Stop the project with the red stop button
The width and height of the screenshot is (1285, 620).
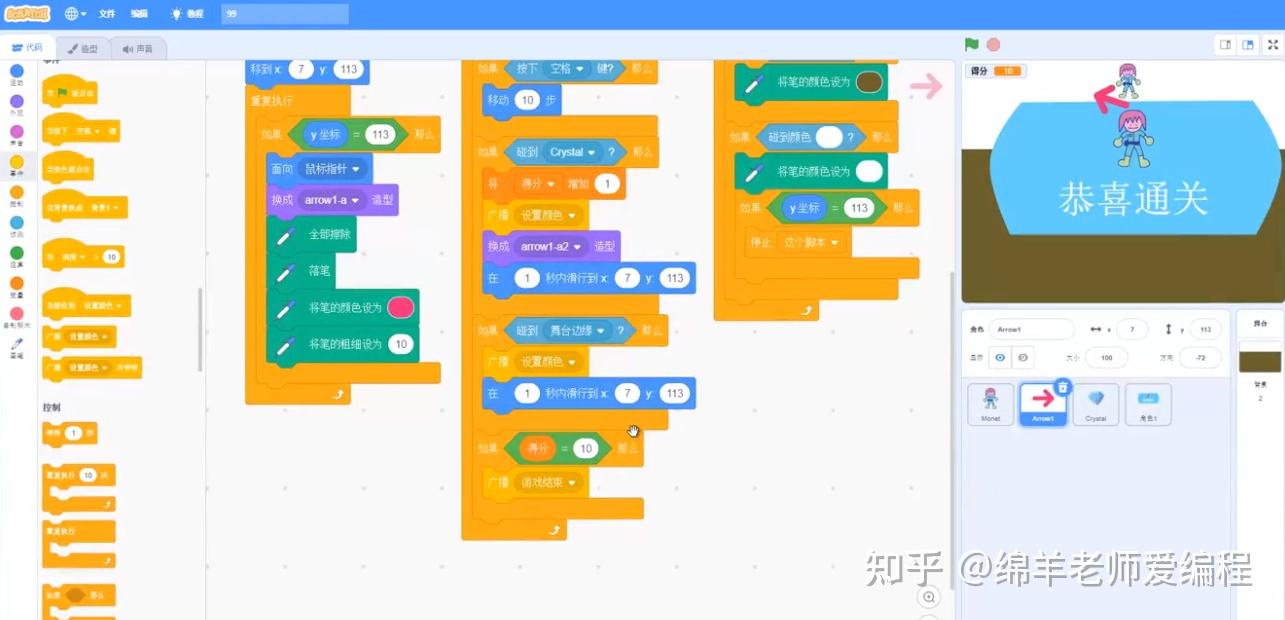tap(995, 44)
